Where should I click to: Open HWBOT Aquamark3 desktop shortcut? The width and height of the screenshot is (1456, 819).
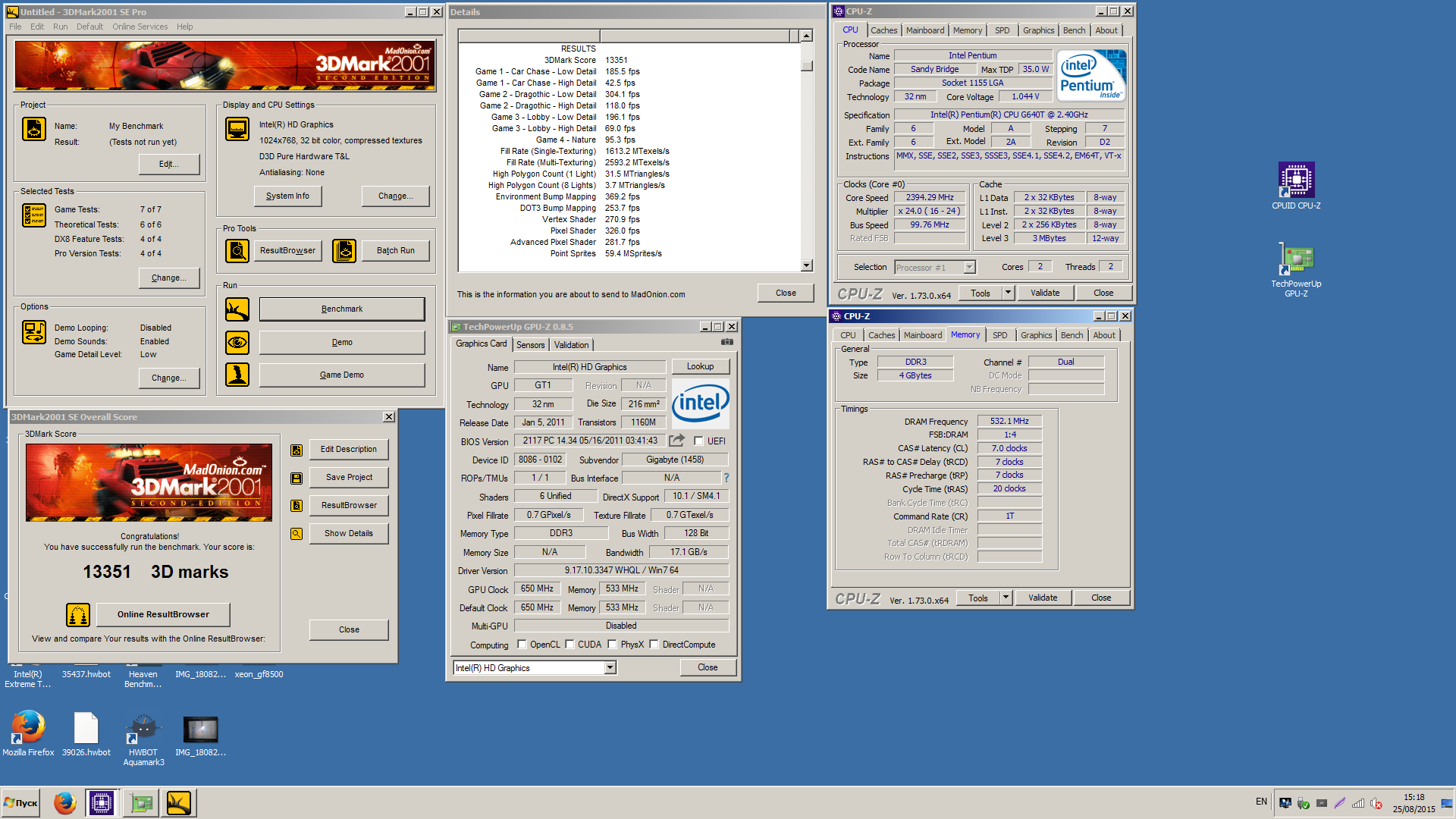click(x=143, y=739)
